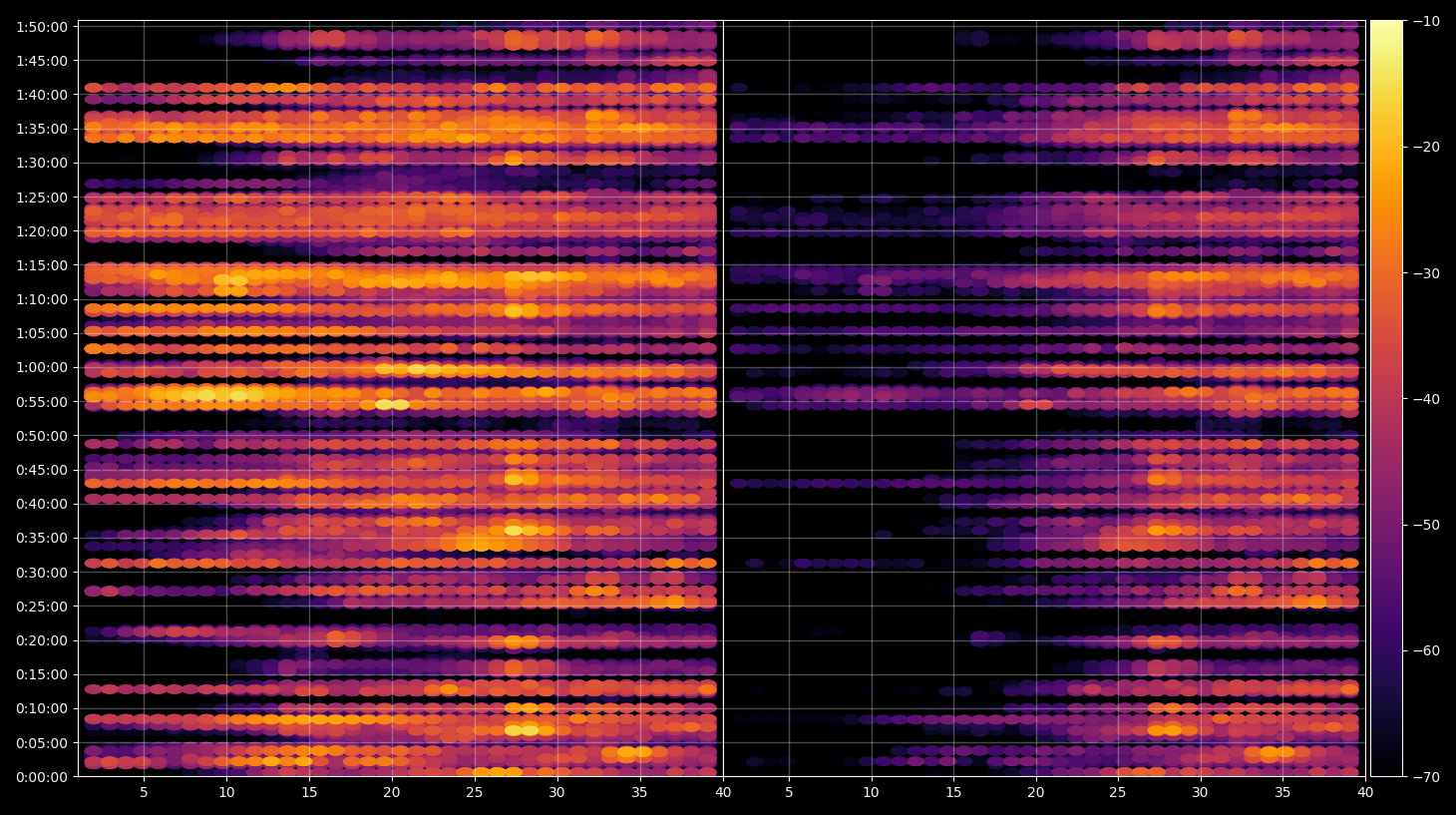The height and width of the screenshot is (815, 1456).
Task: Click the 1:20:00 time axis label
Action: click(x=42, y=231)
